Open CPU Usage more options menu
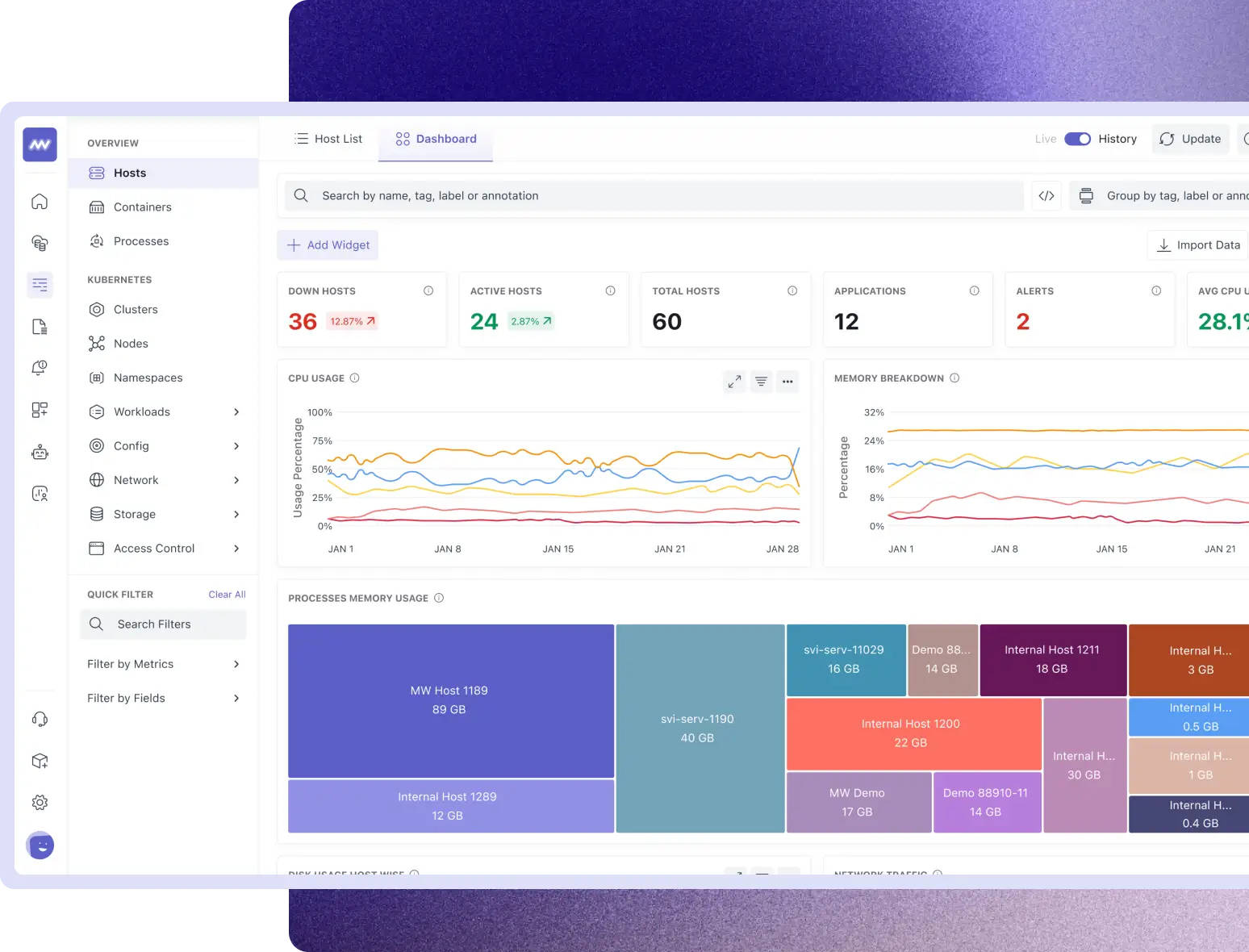This screenshot has height=952, width=1249. [787, 382]
